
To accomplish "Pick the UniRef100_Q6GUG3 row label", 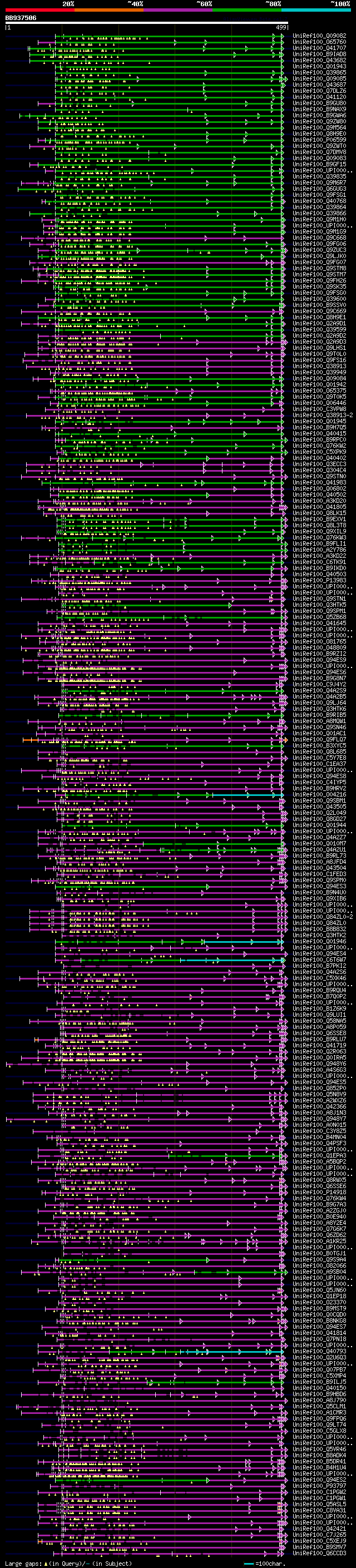I will point(319,189).
